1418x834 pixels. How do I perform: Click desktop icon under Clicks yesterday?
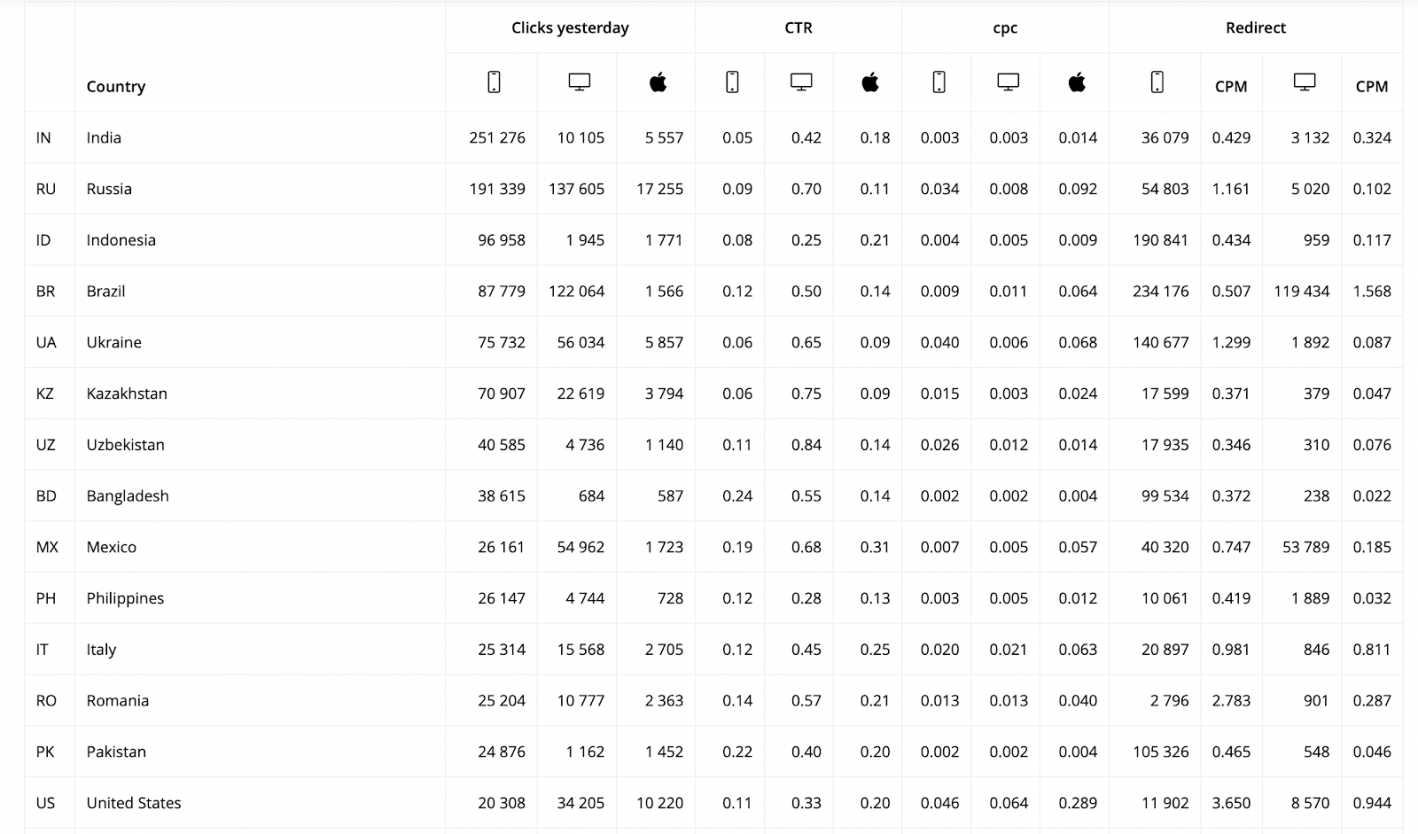coord(579,83)
